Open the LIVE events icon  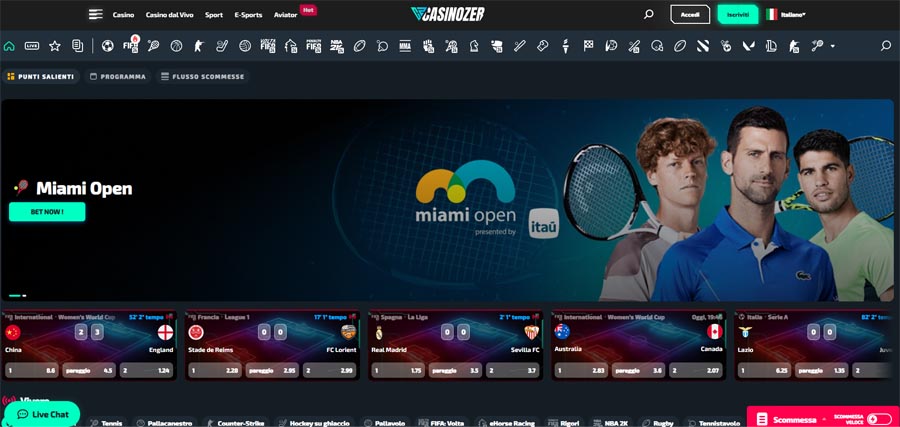[32, 46]
